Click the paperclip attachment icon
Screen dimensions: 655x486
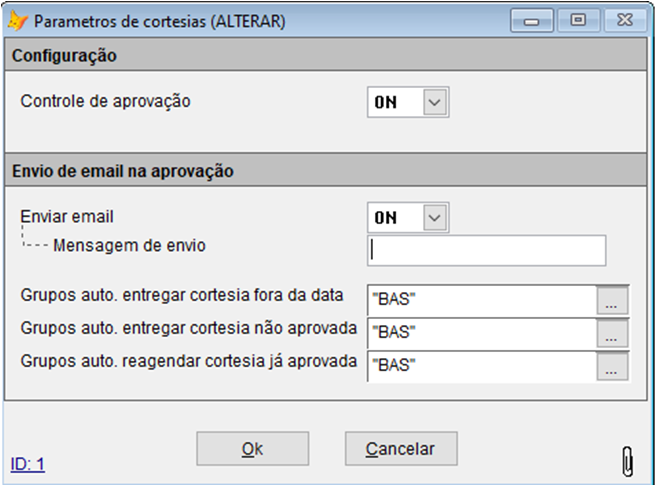point(627,461)
